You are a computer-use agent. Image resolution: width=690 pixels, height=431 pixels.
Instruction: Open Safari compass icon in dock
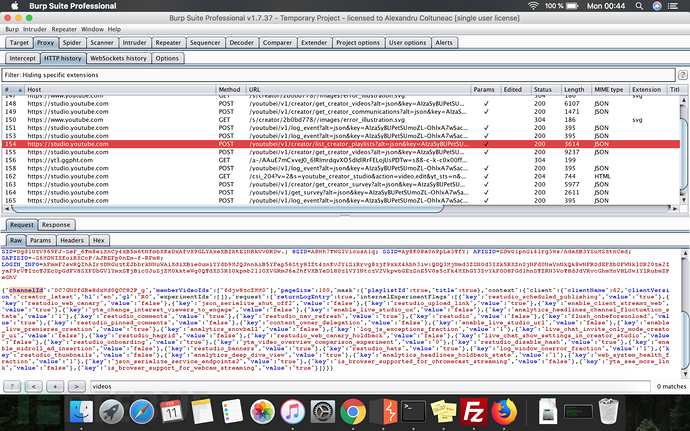coord(142,413)
